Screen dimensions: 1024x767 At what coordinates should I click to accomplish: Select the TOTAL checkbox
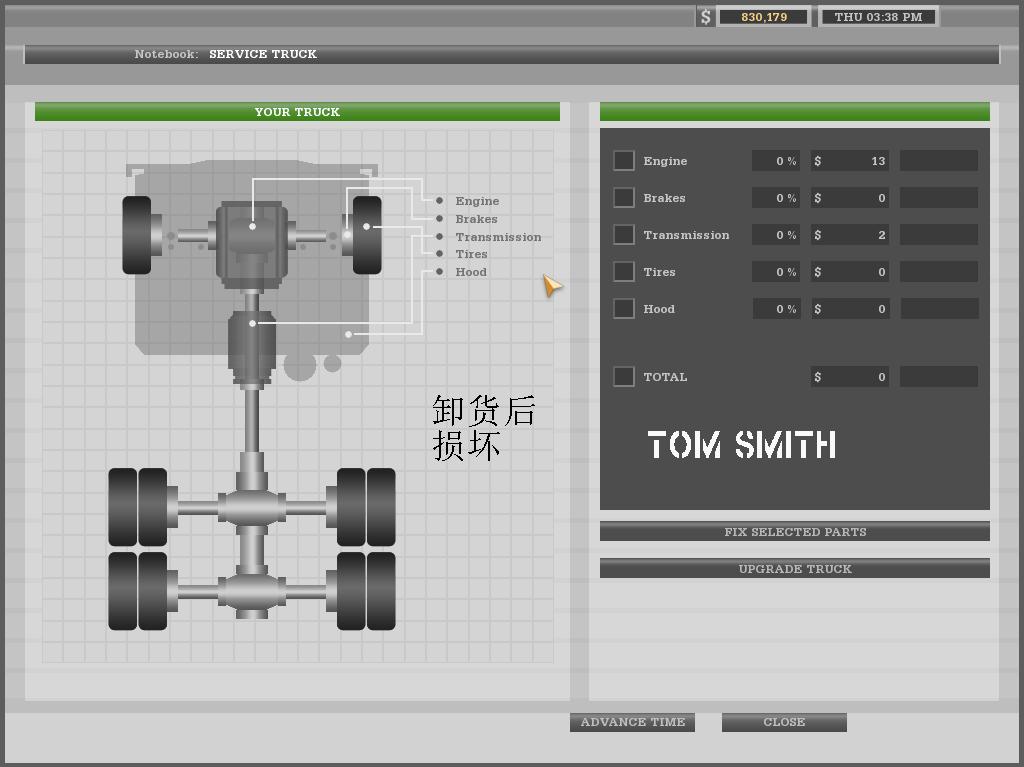(x=624, y=377)
